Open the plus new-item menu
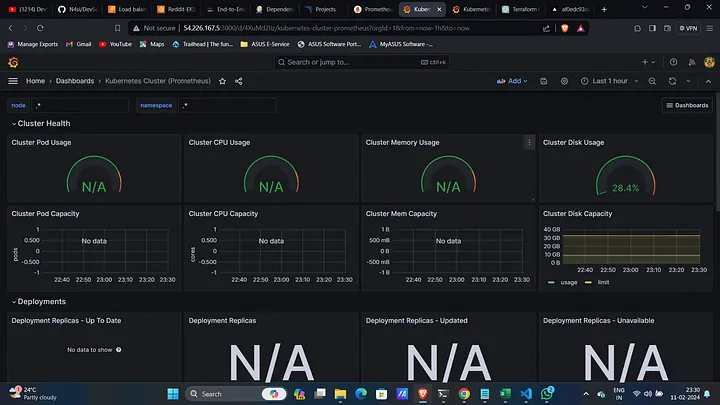 tap(648, 62)
